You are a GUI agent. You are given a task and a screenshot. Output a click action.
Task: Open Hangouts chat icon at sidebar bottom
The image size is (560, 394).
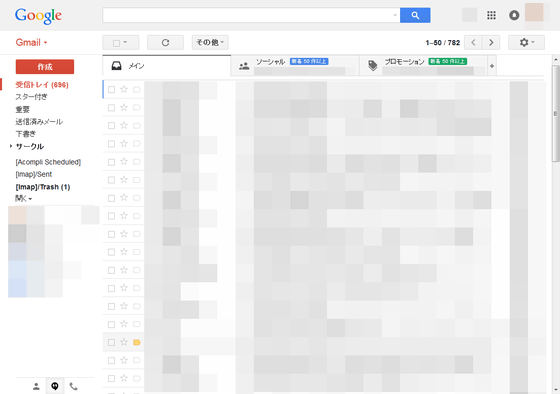coord(55,386)
